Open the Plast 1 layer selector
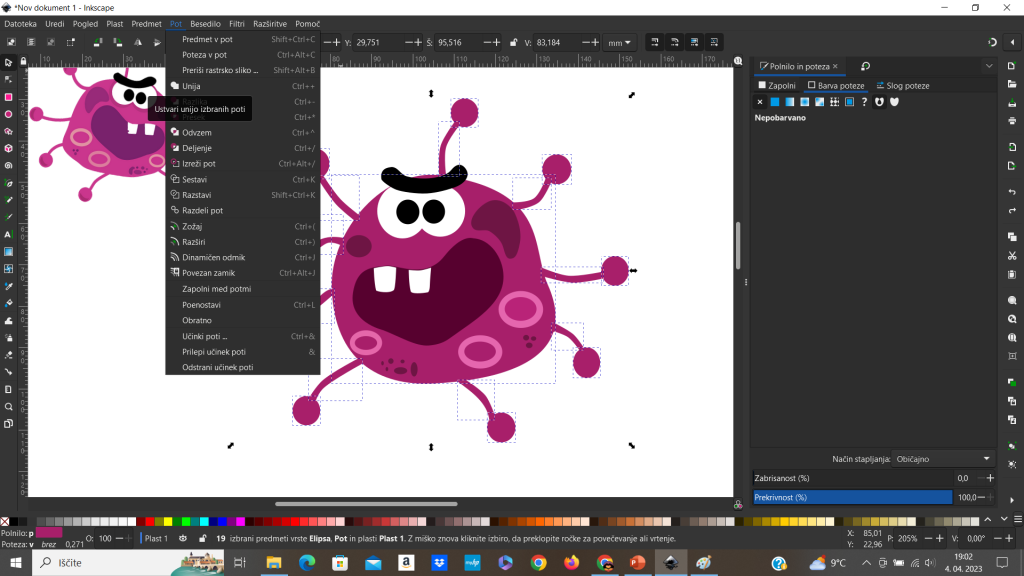1024x576 pixels. pyautogui.click(x=156, y=539)
